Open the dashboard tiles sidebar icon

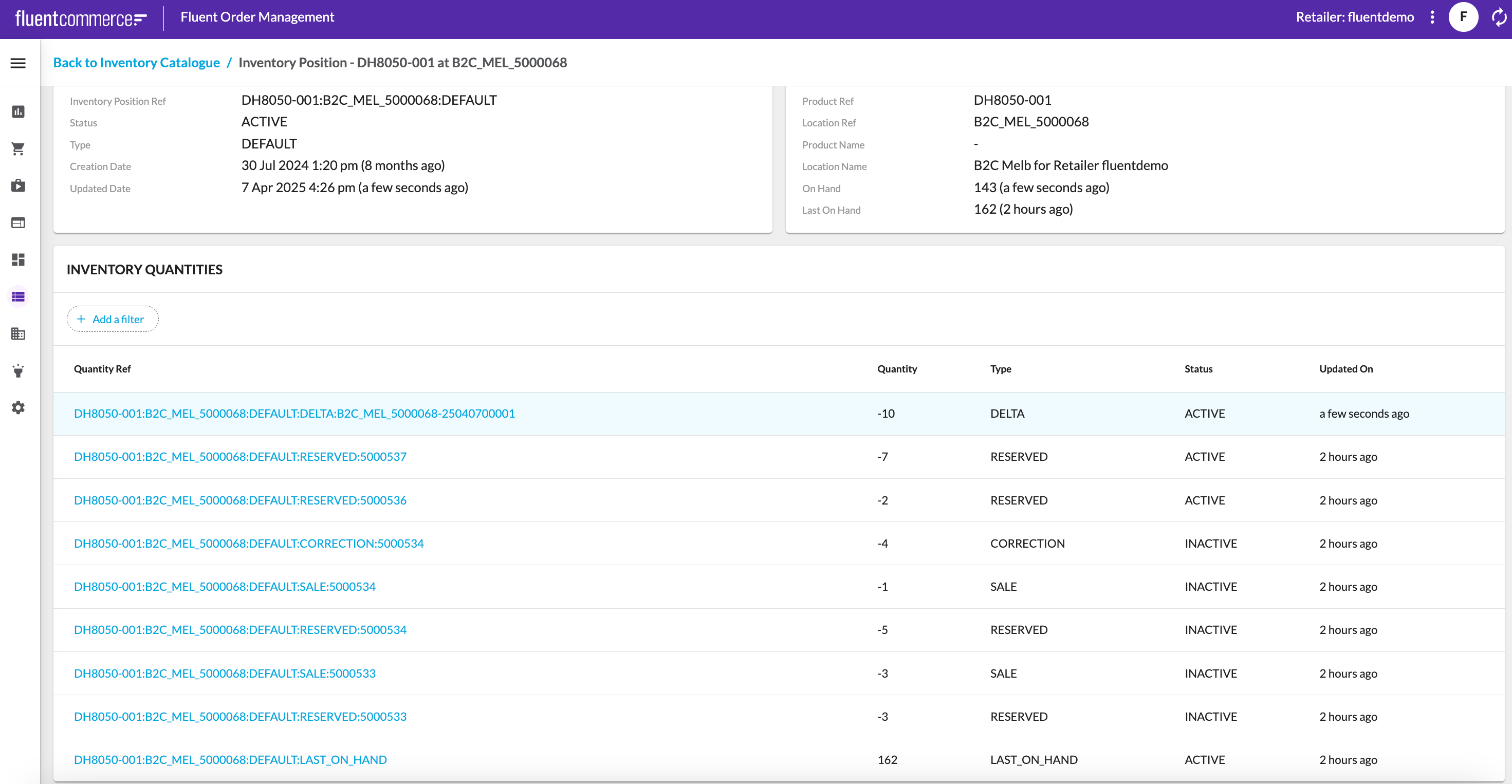point(18,259)
